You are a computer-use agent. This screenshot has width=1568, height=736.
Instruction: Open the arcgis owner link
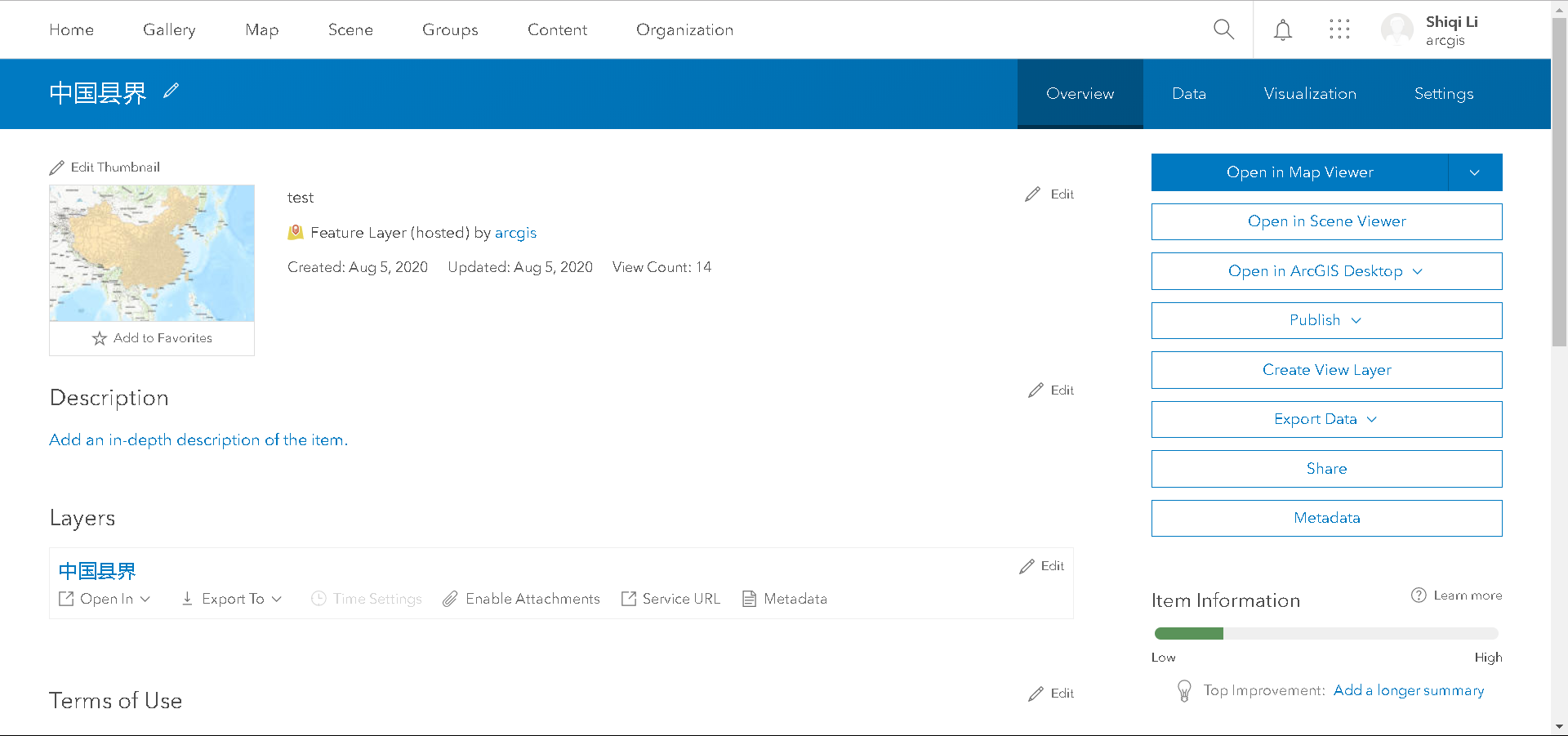[516, 233]
